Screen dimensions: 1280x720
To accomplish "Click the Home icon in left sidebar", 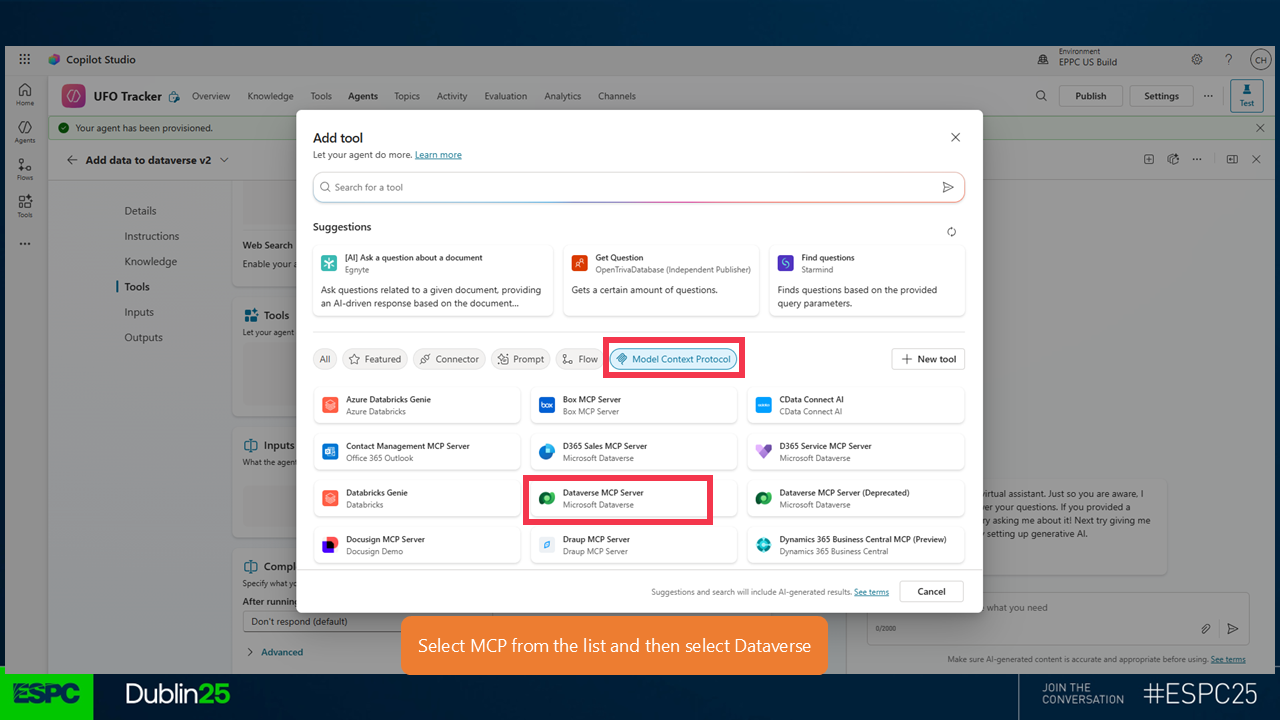I will click(x=25, y=94).
